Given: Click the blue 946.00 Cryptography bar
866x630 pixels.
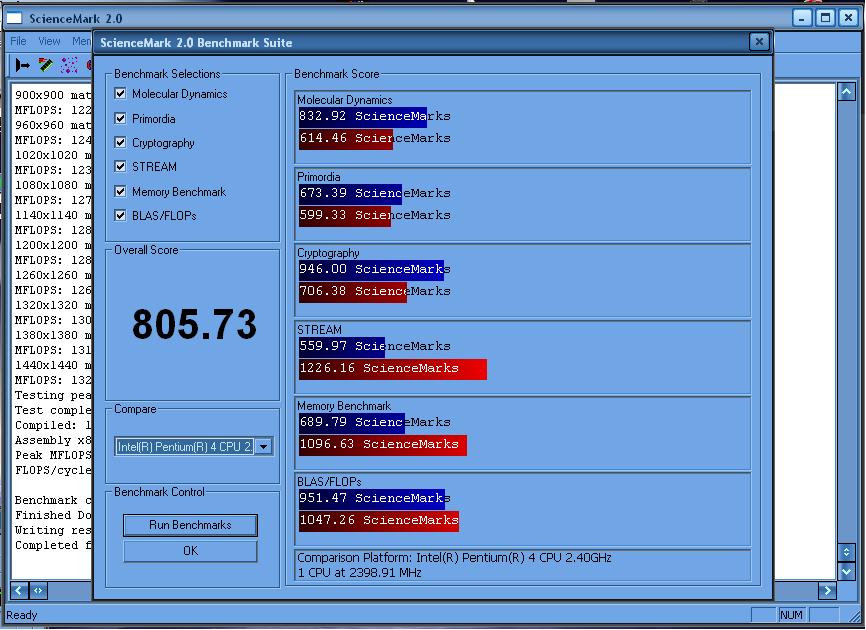Looking at the screenshot, I should tap(371, 269).
